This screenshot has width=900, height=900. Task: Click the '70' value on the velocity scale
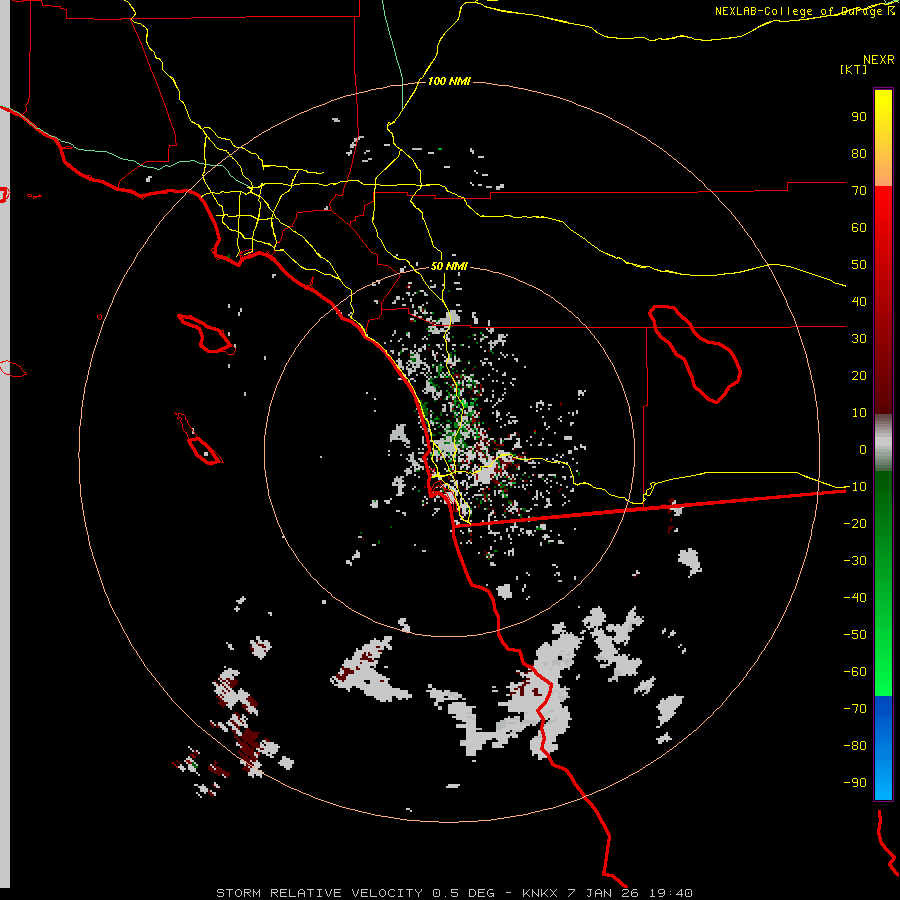tap(859, 191)
